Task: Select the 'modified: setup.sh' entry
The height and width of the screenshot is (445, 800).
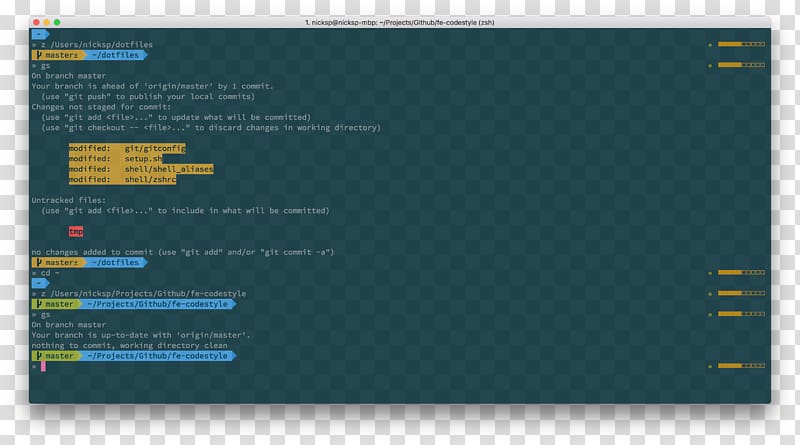Action: 115,159
